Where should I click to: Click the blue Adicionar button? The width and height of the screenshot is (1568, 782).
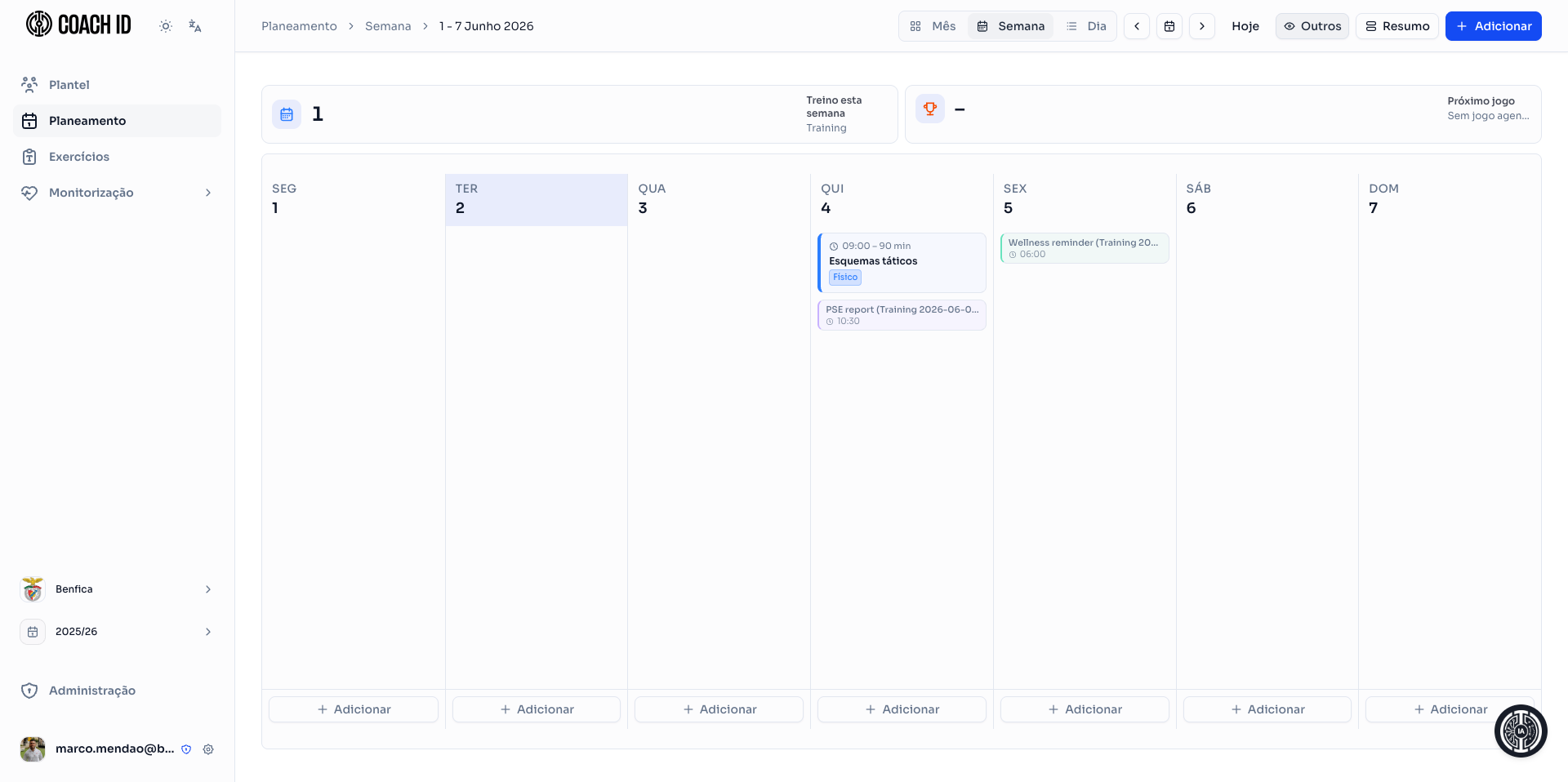[1494, 26]
